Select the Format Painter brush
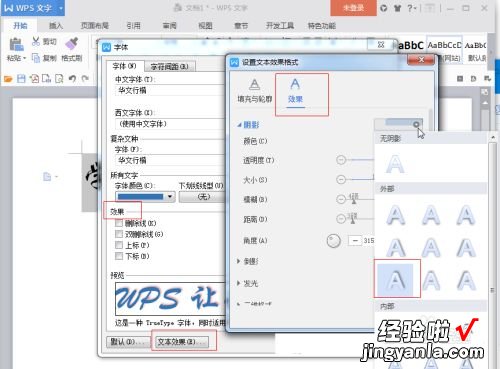The height and width of the screenshot is (369, 500). coord(72,43)
